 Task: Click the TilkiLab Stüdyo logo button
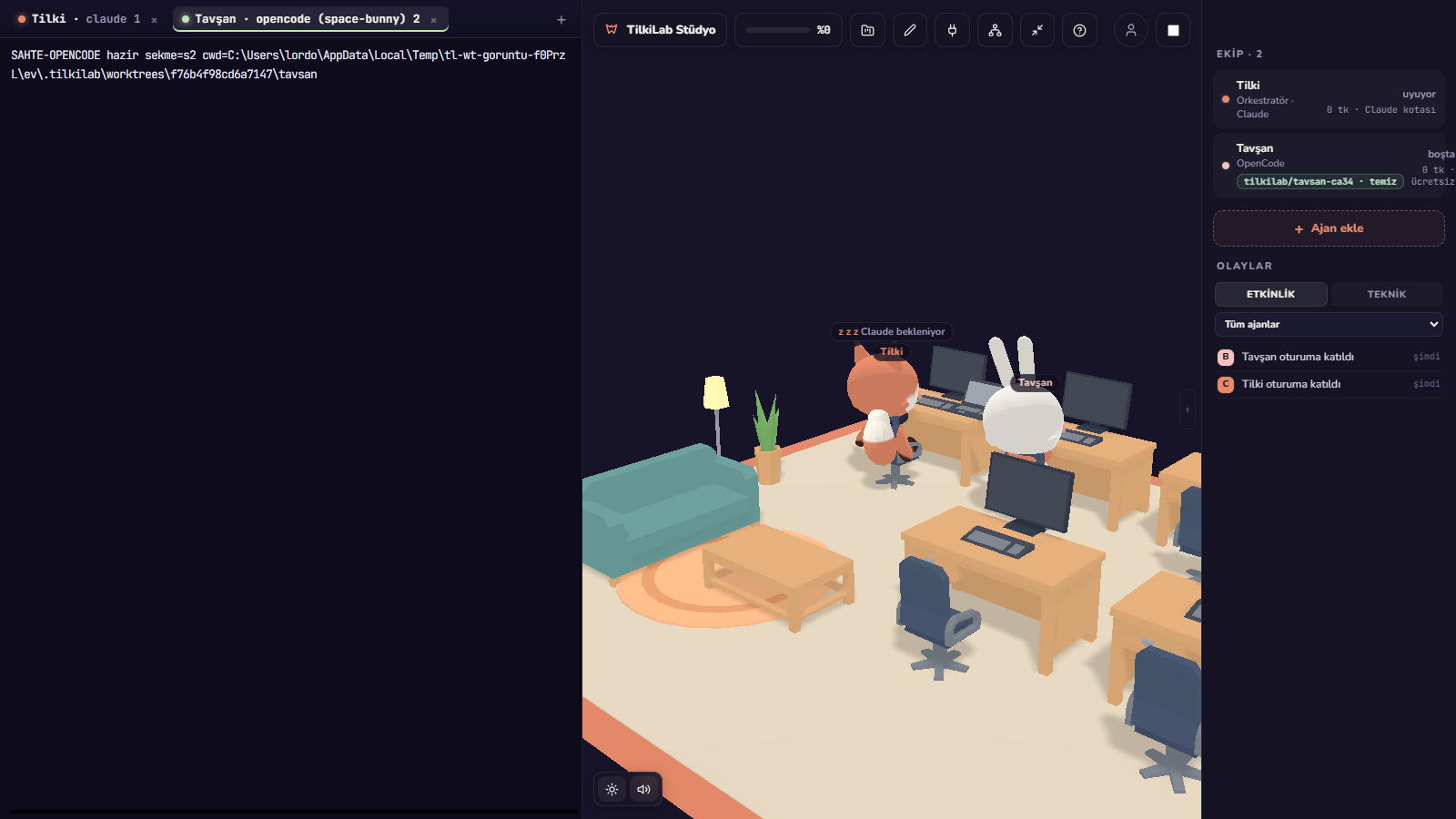click(660, 30)
